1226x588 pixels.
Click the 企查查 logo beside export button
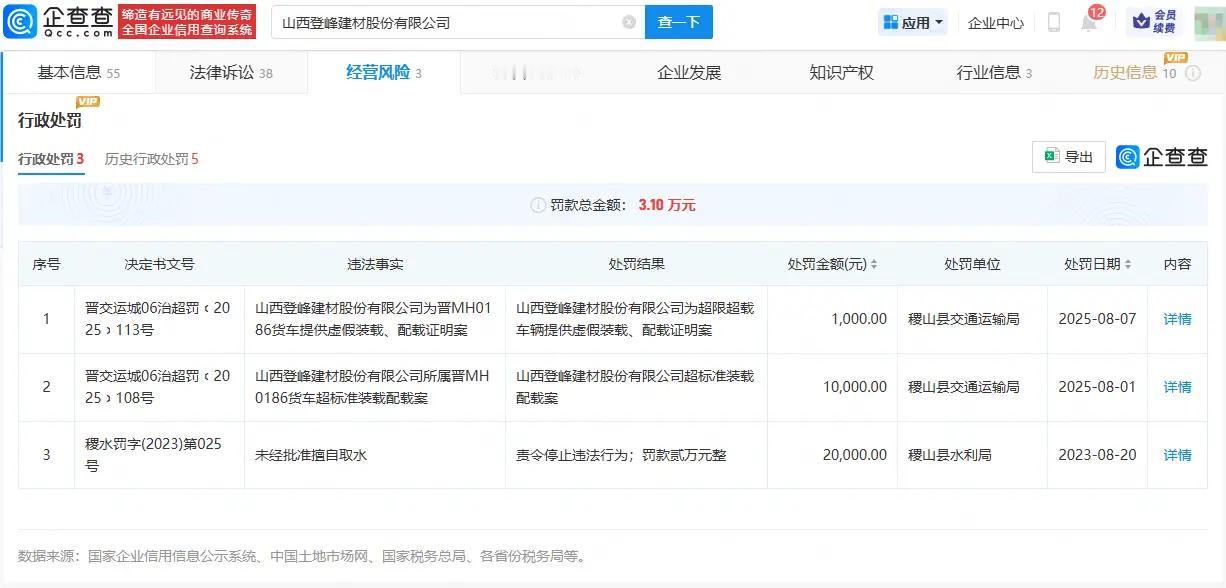1162,157
